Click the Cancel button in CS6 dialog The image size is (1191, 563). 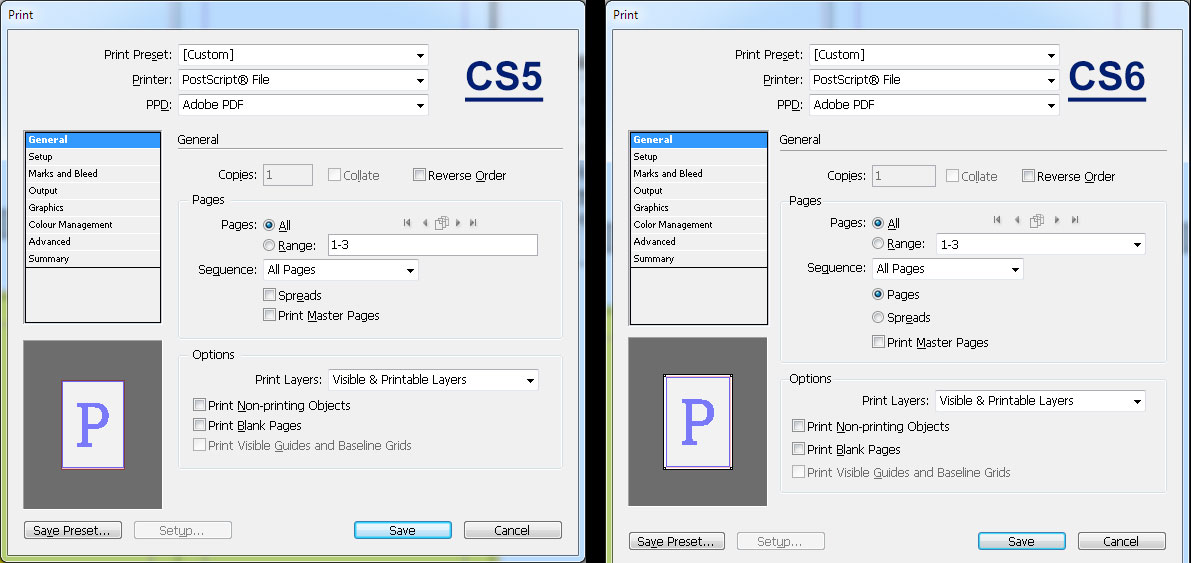coord(1122,541)
